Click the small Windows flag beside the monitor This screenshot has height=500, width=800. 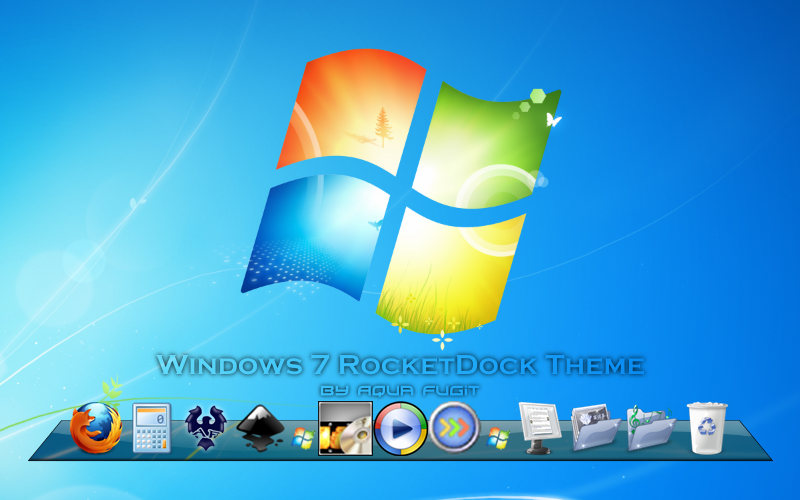pyautogui.click(x=498, y=438)
